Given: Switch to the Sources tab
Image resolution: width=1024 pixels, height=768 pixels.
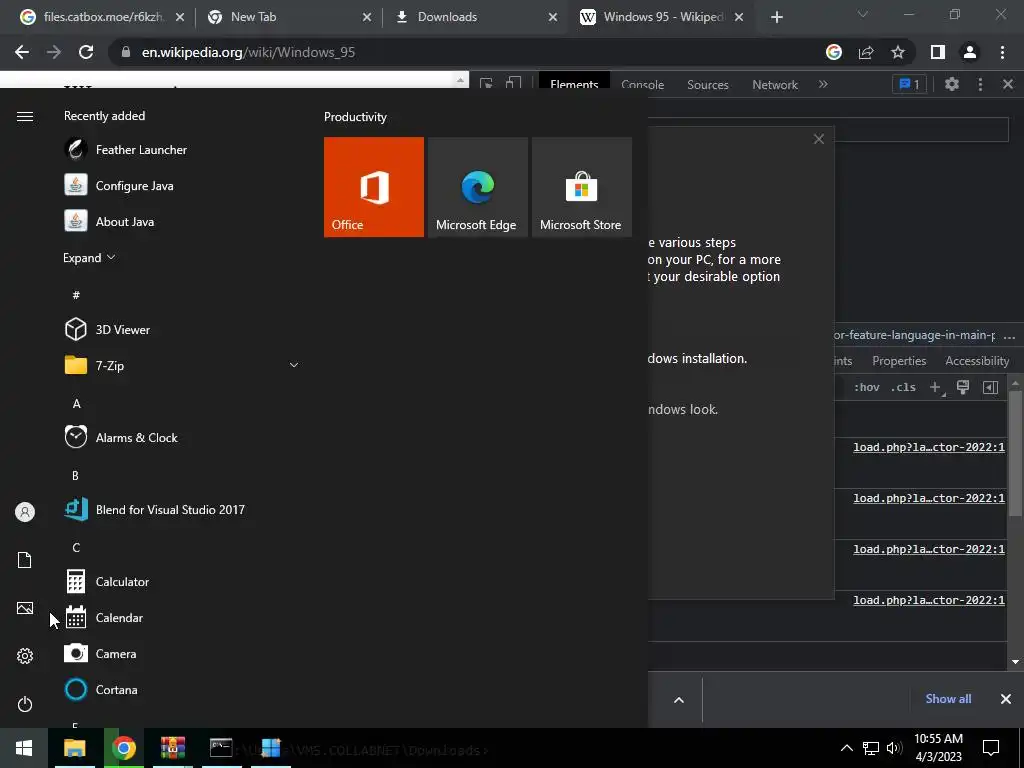Looking at the screenshot, I should tap(708, 84).
